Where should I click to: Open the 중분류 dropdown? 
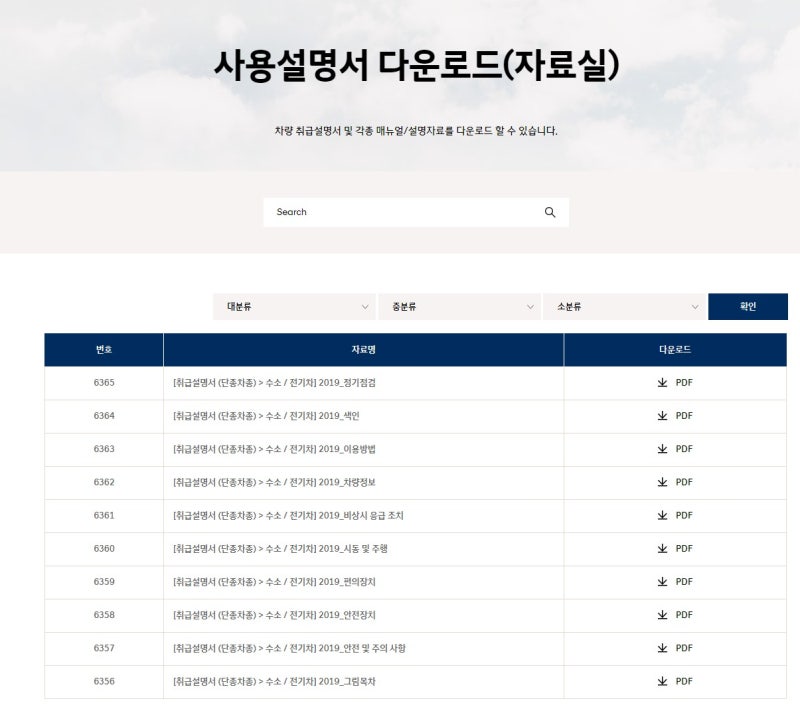tap(459, 307)
